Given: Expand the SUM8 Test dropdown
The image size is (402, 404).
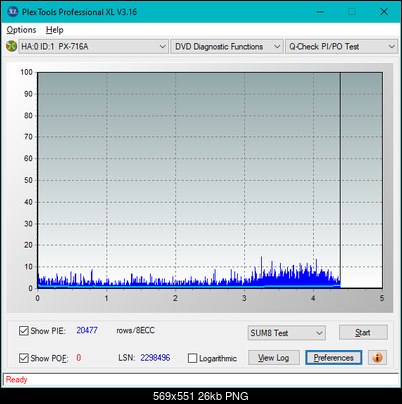Looking at the screenshot, I should tap(287, 333).
